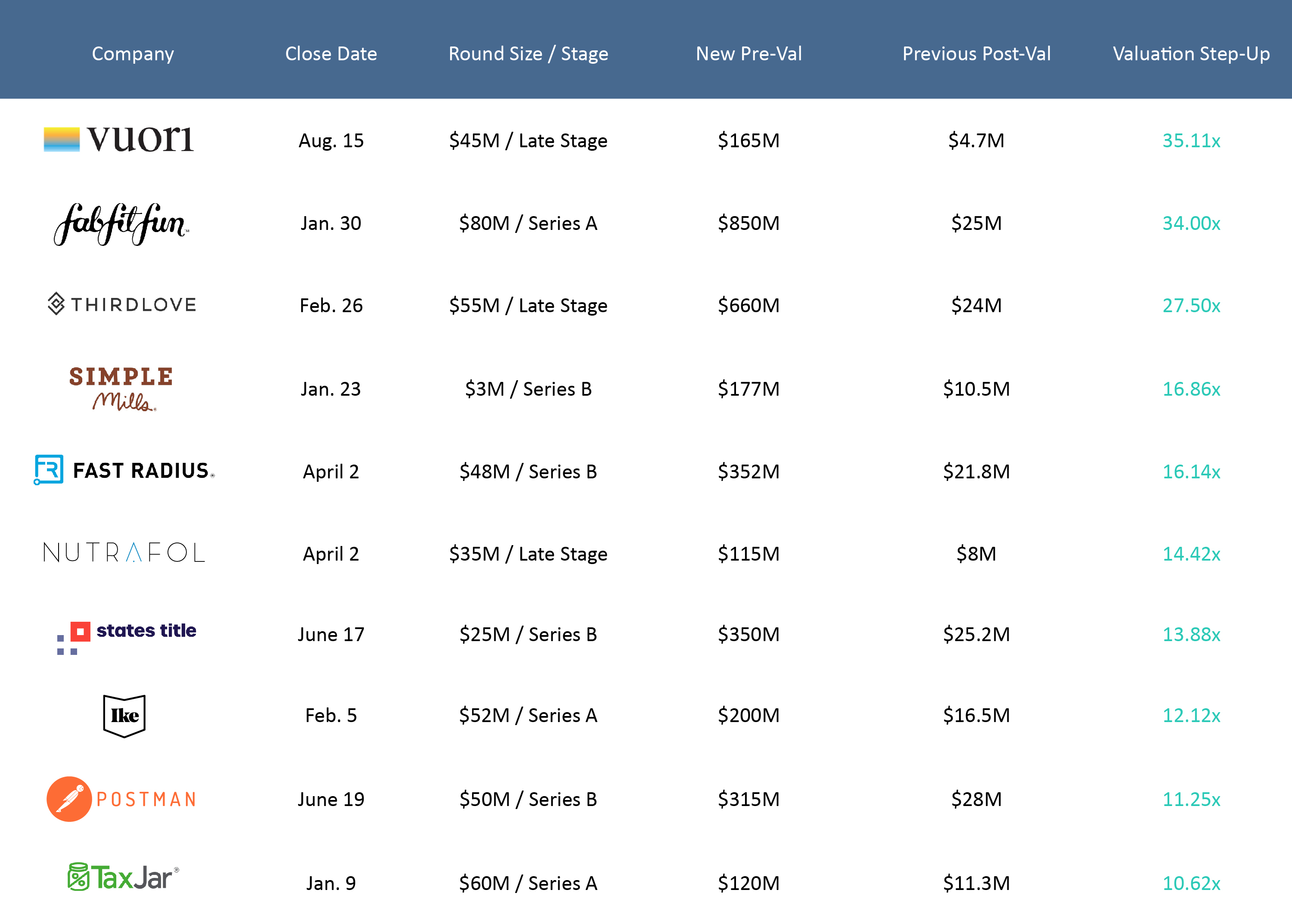Click the Nutrafol logo
Viewport: 1292px width, 924px height.
click(124, 552)
